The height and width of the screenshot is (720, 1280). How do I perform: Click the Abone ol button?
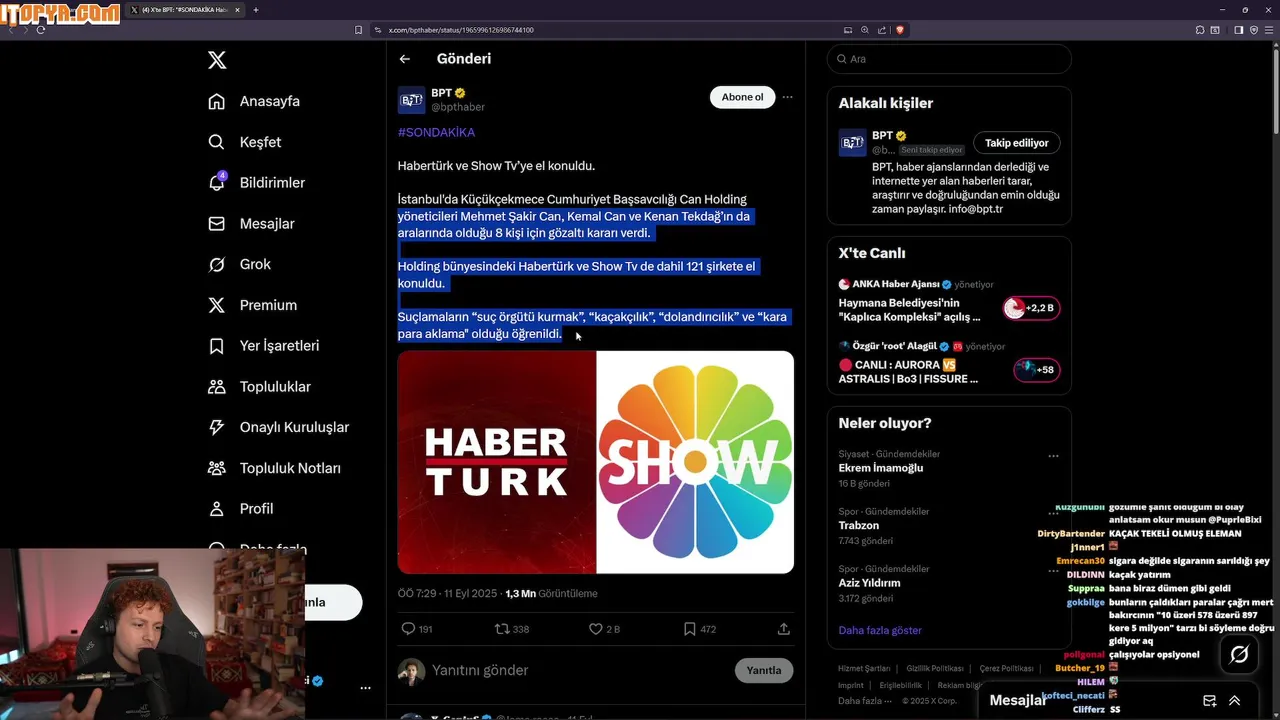pyautogui.click(x=742, y=97)
